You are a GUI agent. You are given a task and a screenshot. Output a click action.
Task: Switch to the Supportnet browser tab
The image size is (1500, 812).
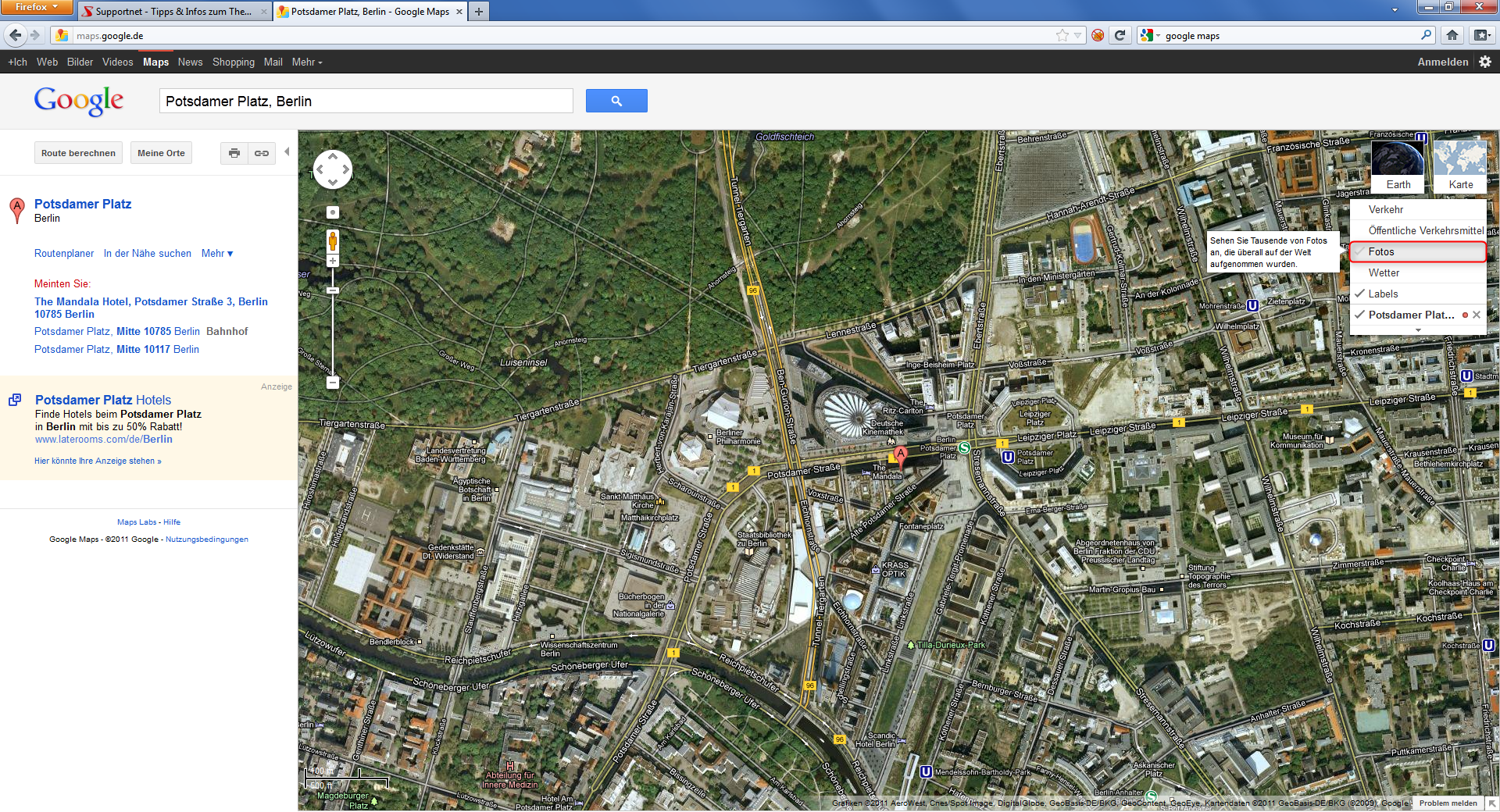[x=172, y=11]
